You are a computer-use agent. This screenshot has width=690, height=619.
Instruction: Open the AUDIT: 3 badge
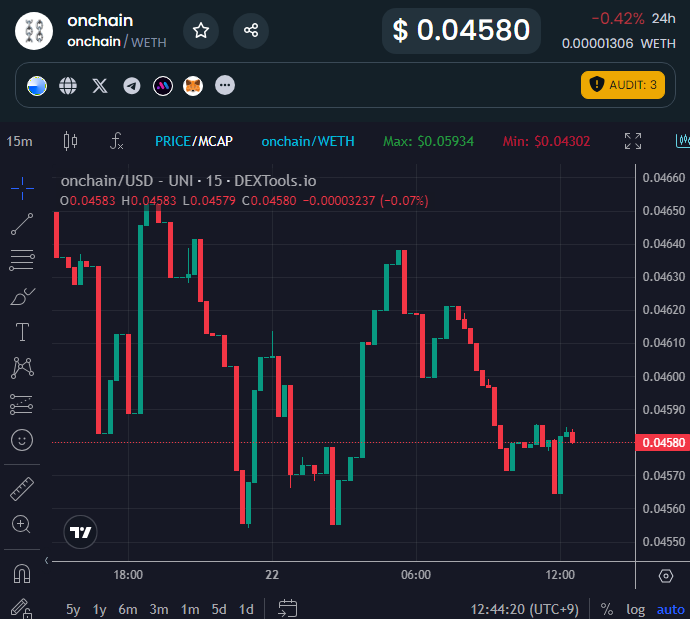click(x=623, y=85)
